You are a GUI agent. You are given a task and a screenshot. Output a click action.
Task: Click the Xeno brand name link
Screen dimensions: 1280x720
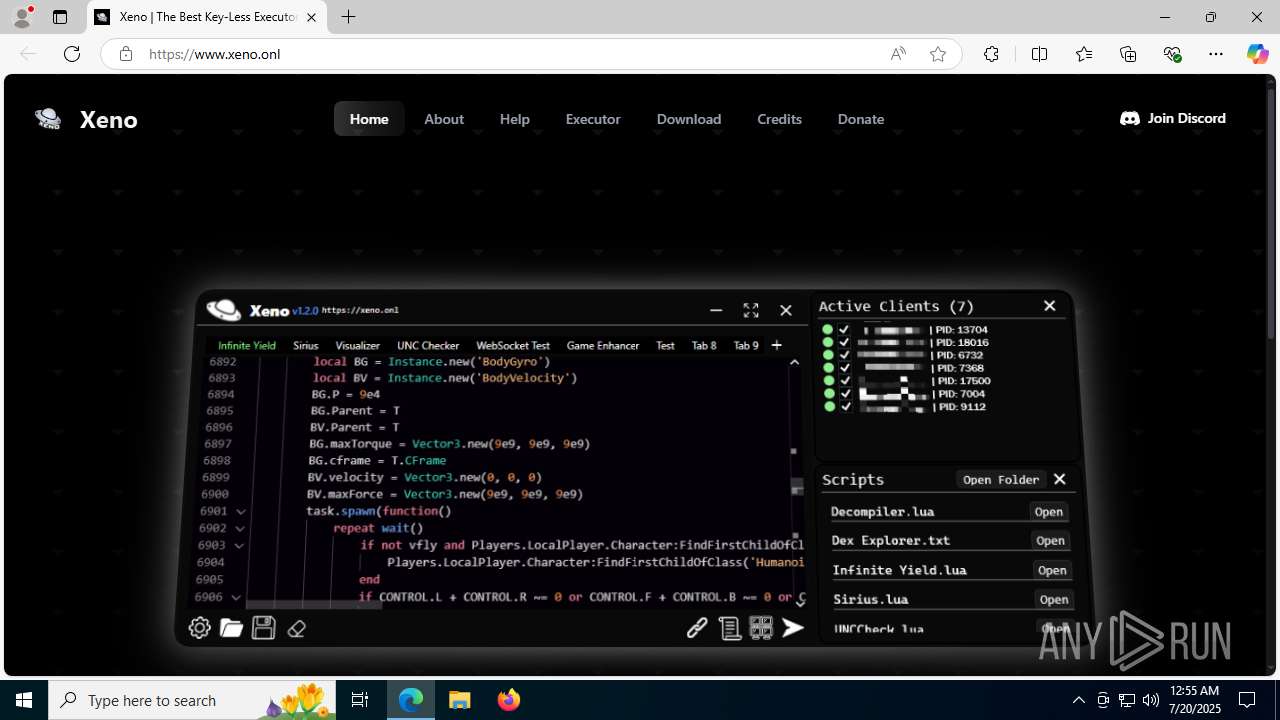click(108, 119)
